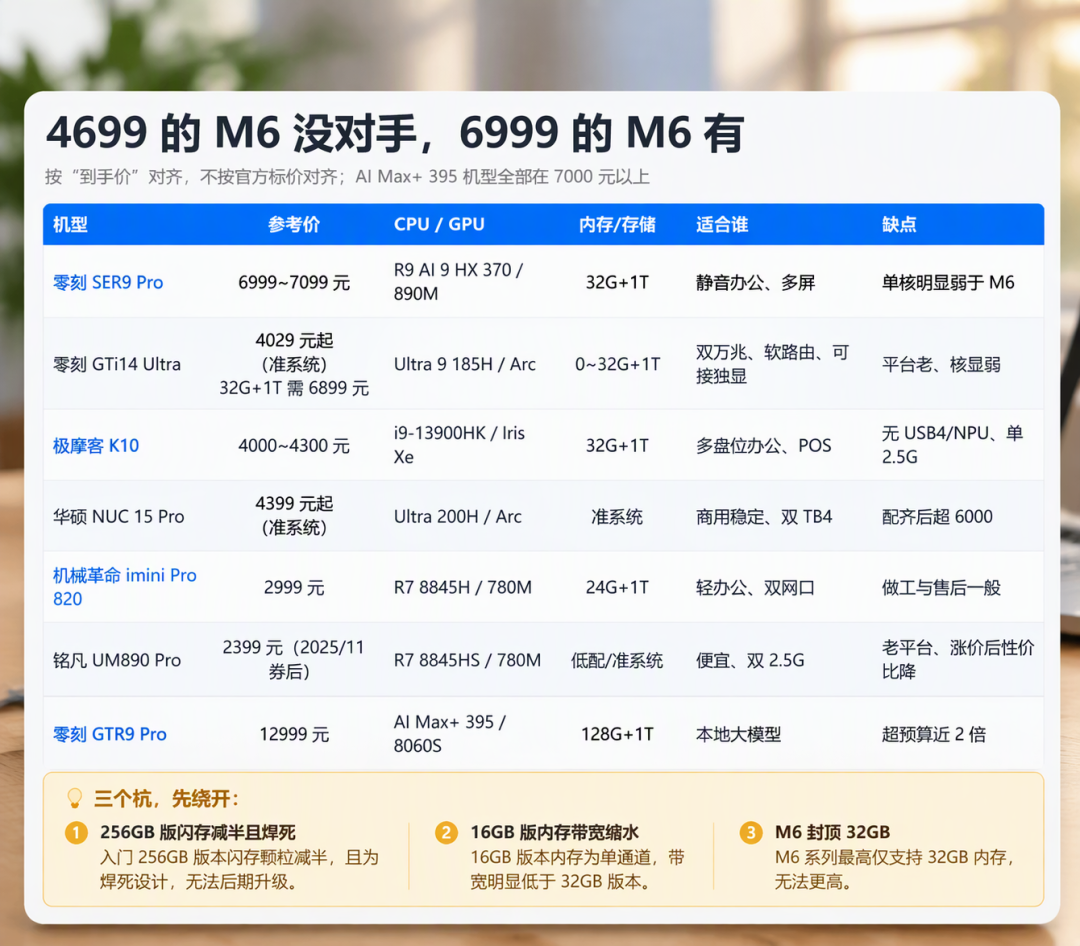
Task: Click the 16GB 版内存带宽缩水 heading
Action: click(x=554, y=832)
